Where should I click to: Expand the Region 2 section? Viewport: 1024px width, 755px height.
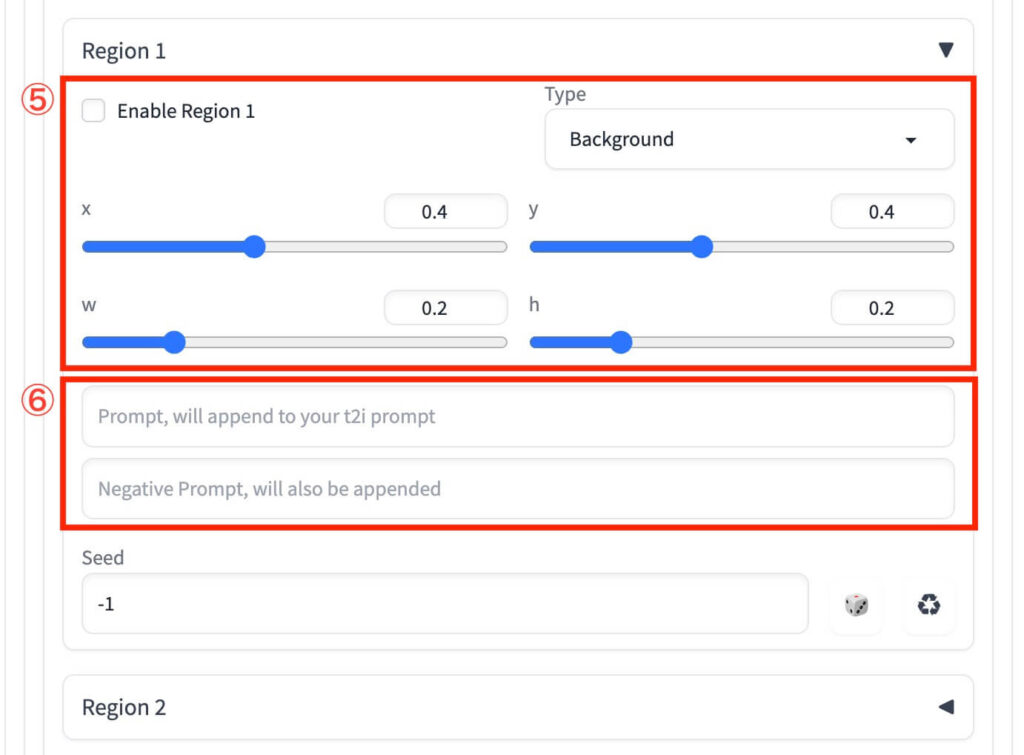[x=945, y=707]
